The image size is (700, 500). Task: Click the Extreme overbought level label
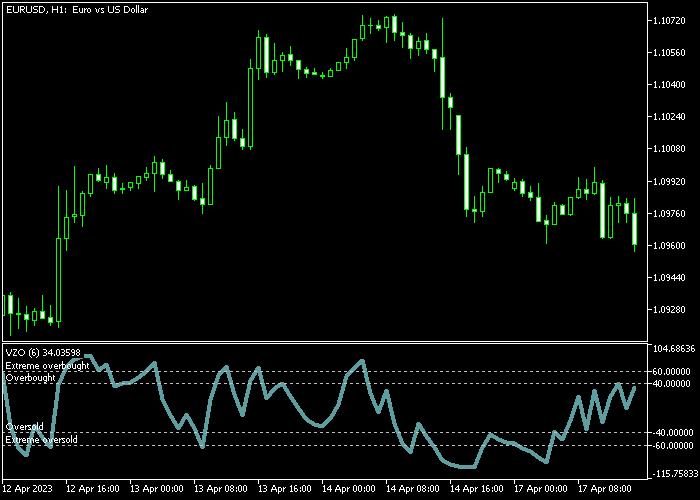(x=47, y=366)
